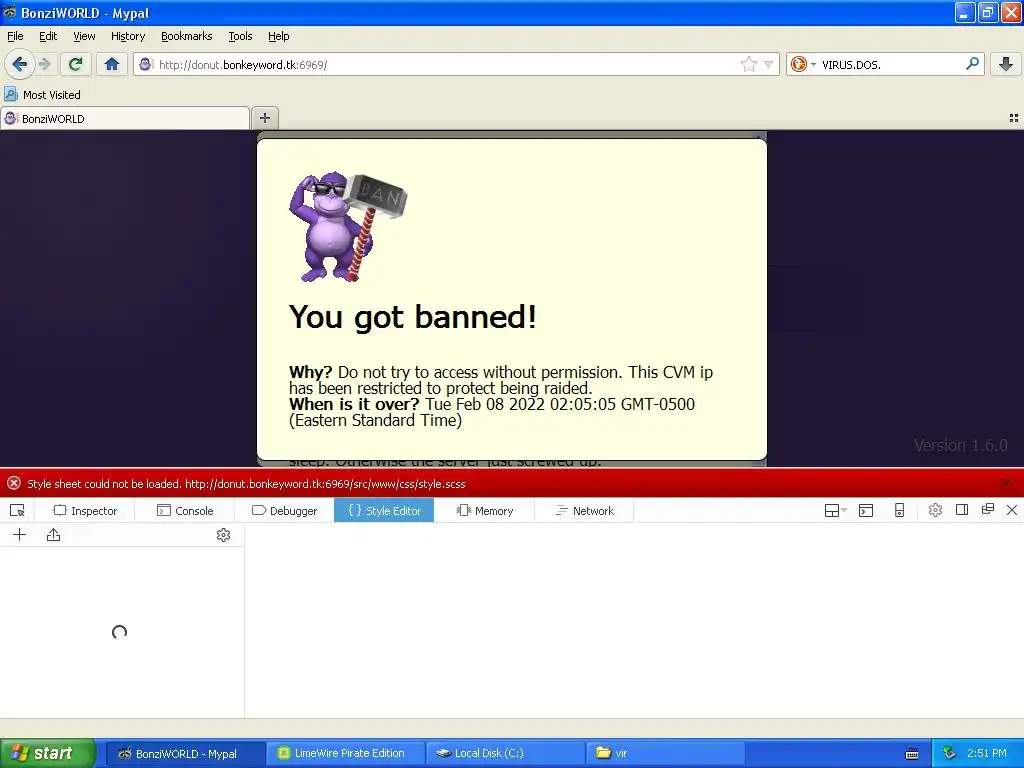The height and width of the screenshot is (768, 1024).
Task: Open a new tab with plus button
Action: 264,118
